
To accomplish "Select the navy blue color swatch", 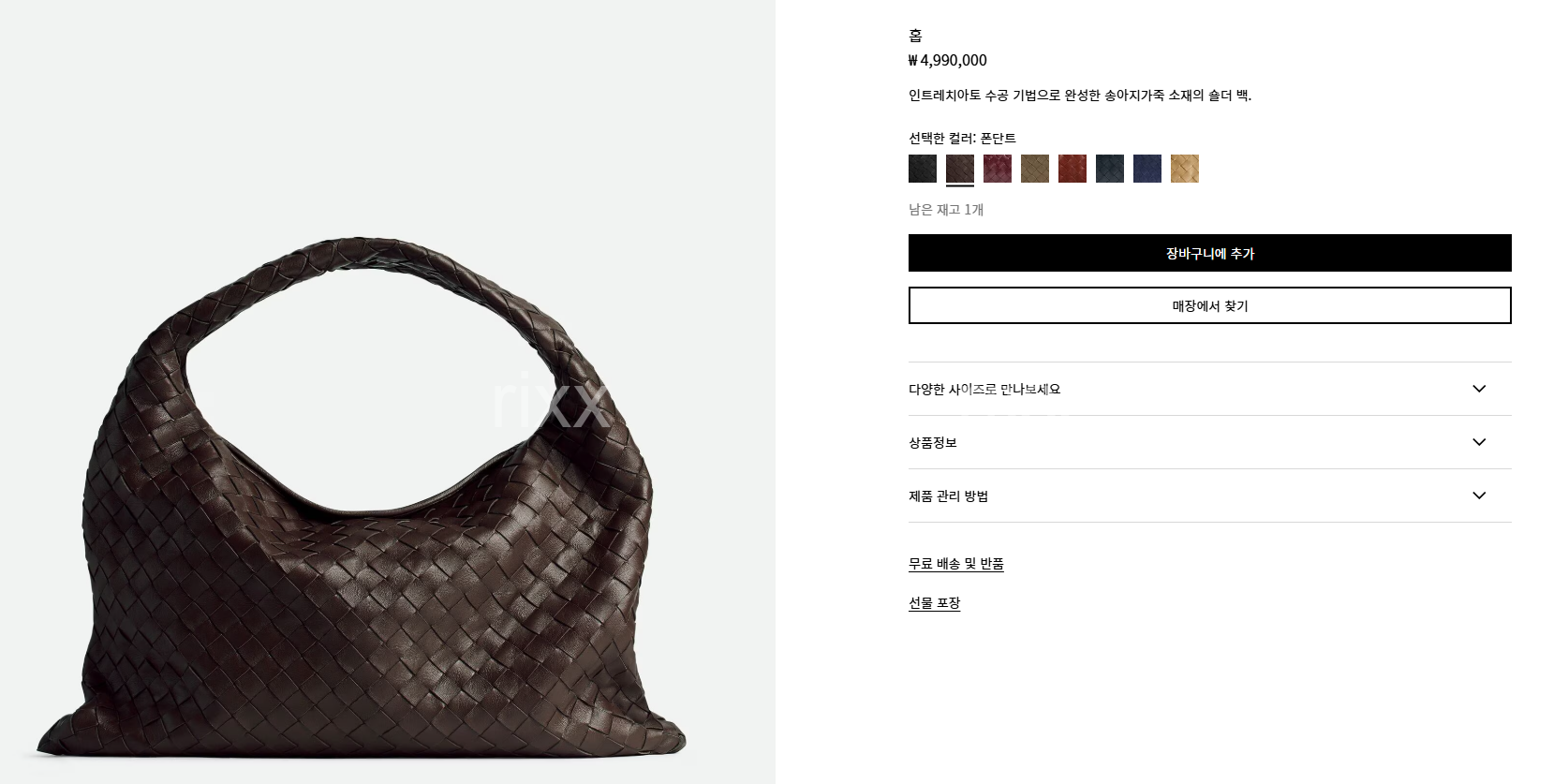I will [x=1147, y=169].
